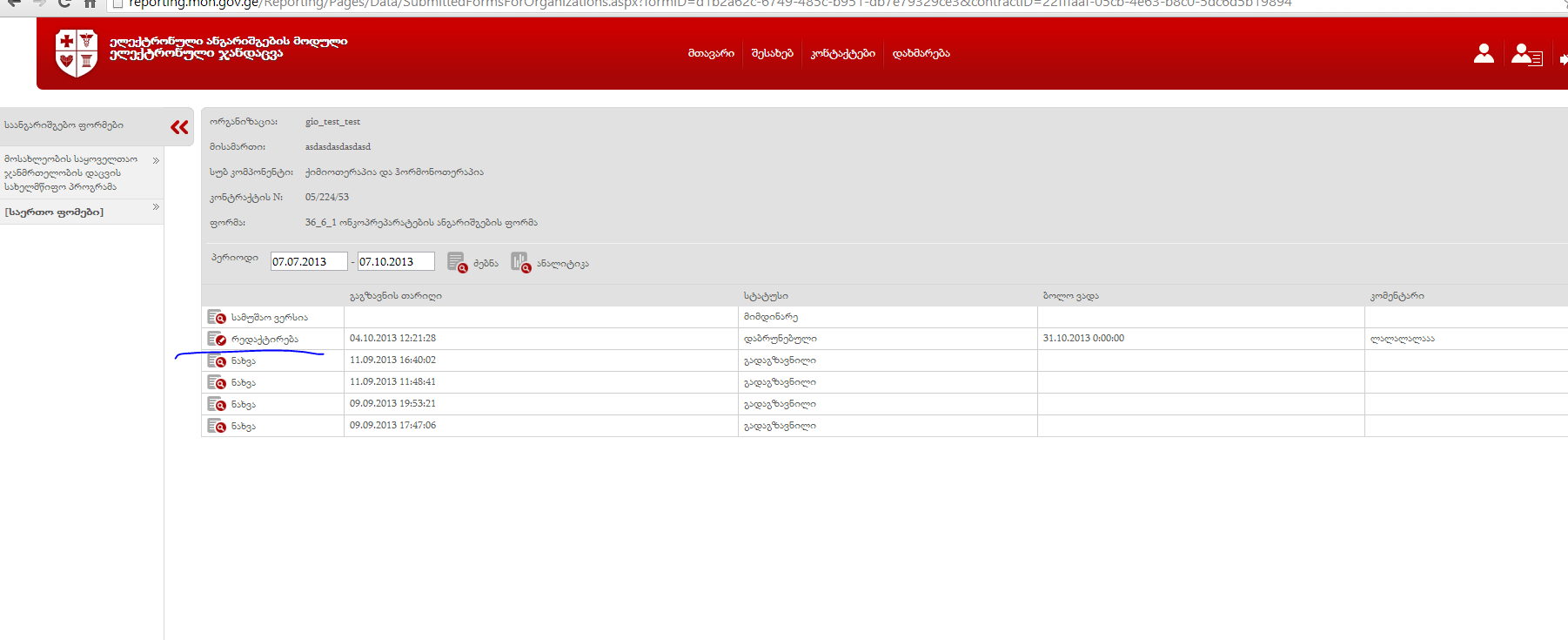Go to the მთავარი menu item

(711, 53)
